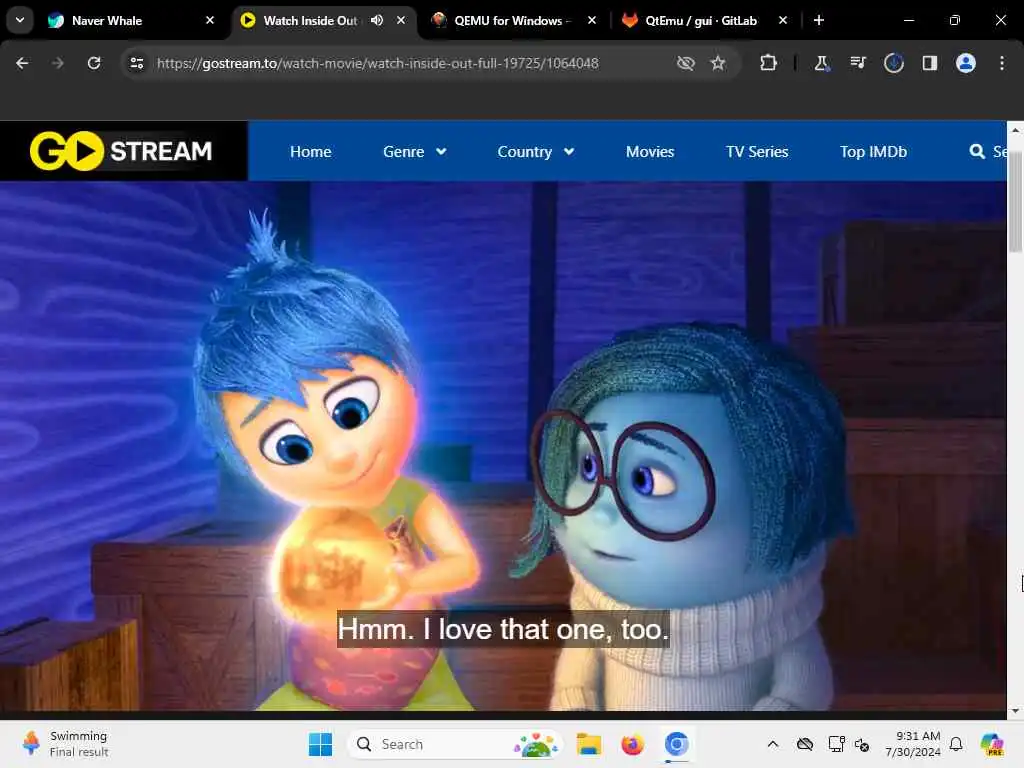
Task: Close the Watch Inside Out tab
Action: tap(401, 20)
